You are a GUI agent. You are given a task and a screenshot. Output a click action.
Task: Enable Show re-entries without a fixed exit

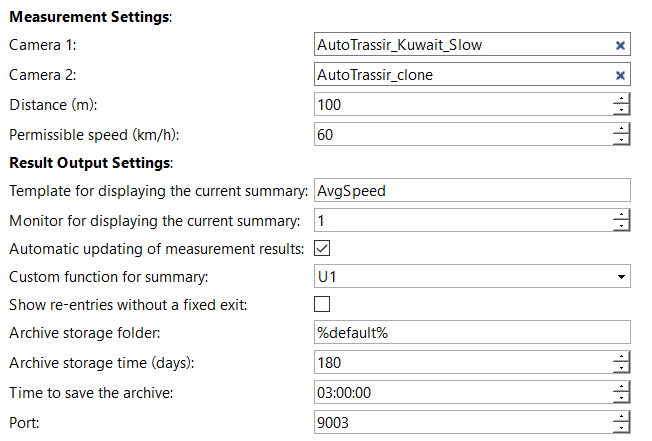[x=322, y=304]
